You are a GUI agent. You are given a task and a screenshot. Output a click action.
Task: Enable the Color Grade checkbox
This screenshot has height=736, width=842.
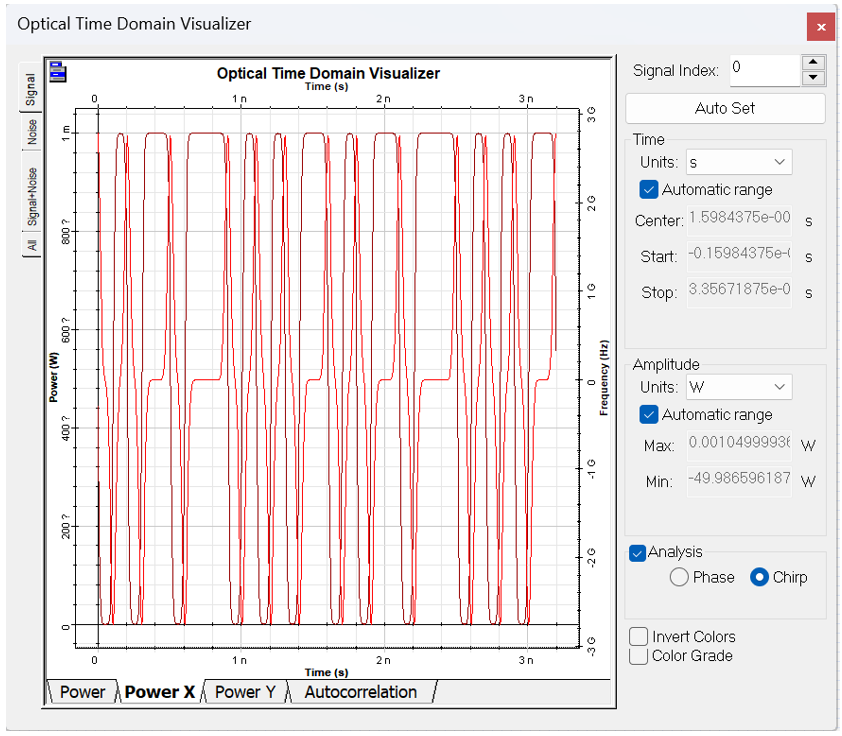click(637, 656)
